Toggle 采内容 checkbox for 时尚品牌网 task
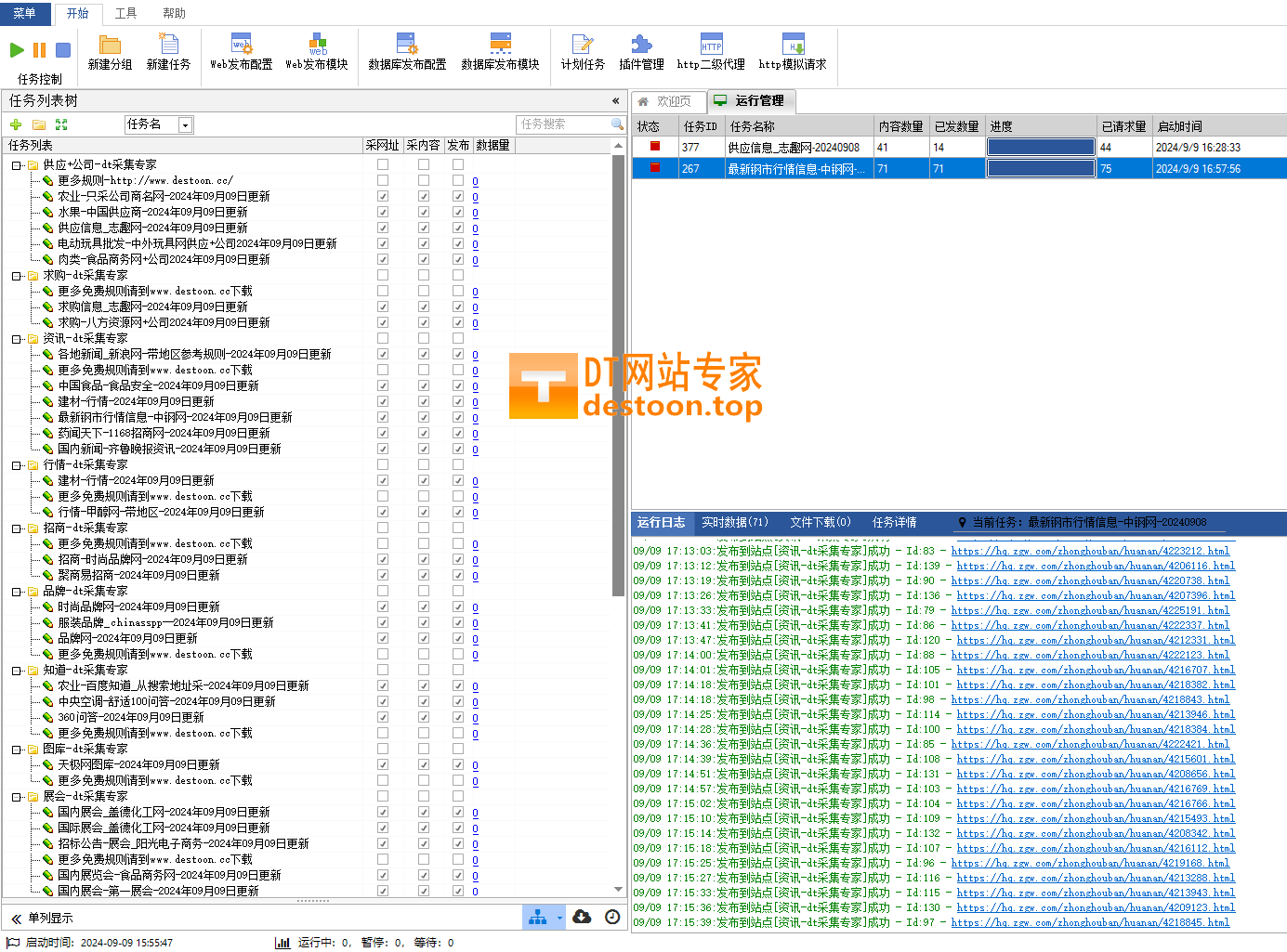This screenshot has width=1287, height=952. pyautogui.click(x=424, y=607)
